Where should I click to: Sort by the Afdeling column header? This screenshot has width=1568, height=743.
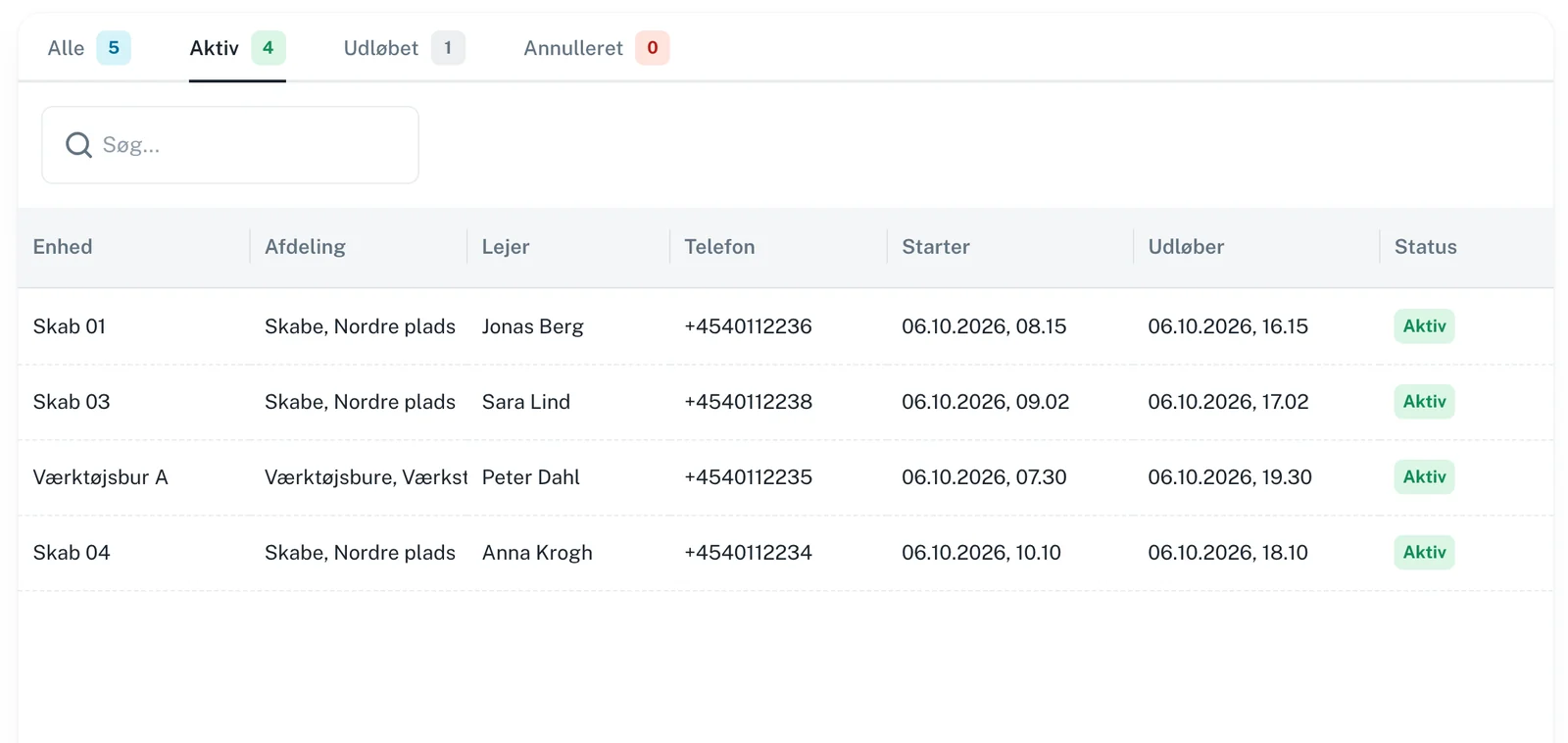pos(305,247)
